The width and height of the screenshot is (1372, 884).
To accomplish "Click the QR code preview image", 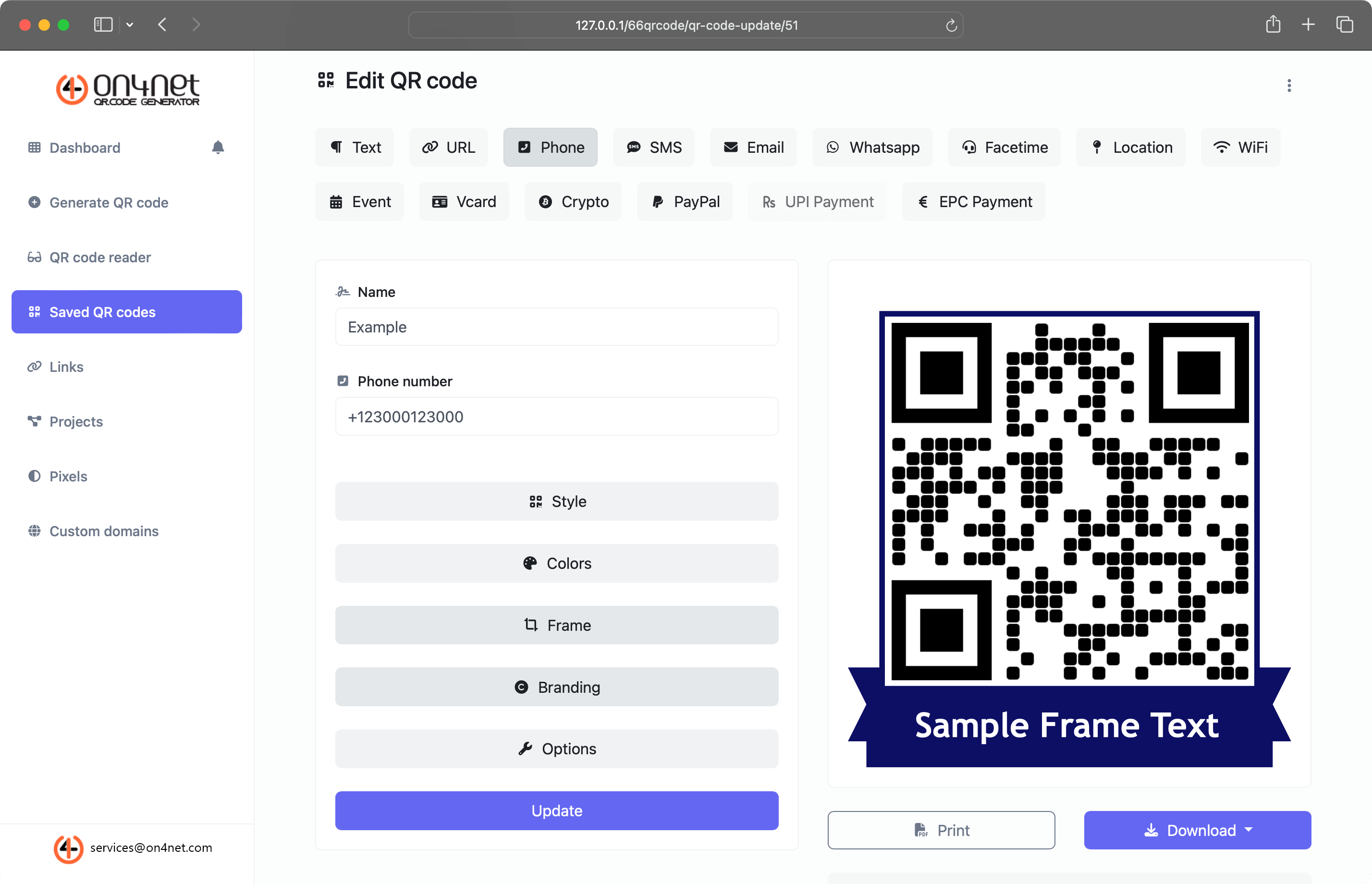I will (x=1069, y=539).
